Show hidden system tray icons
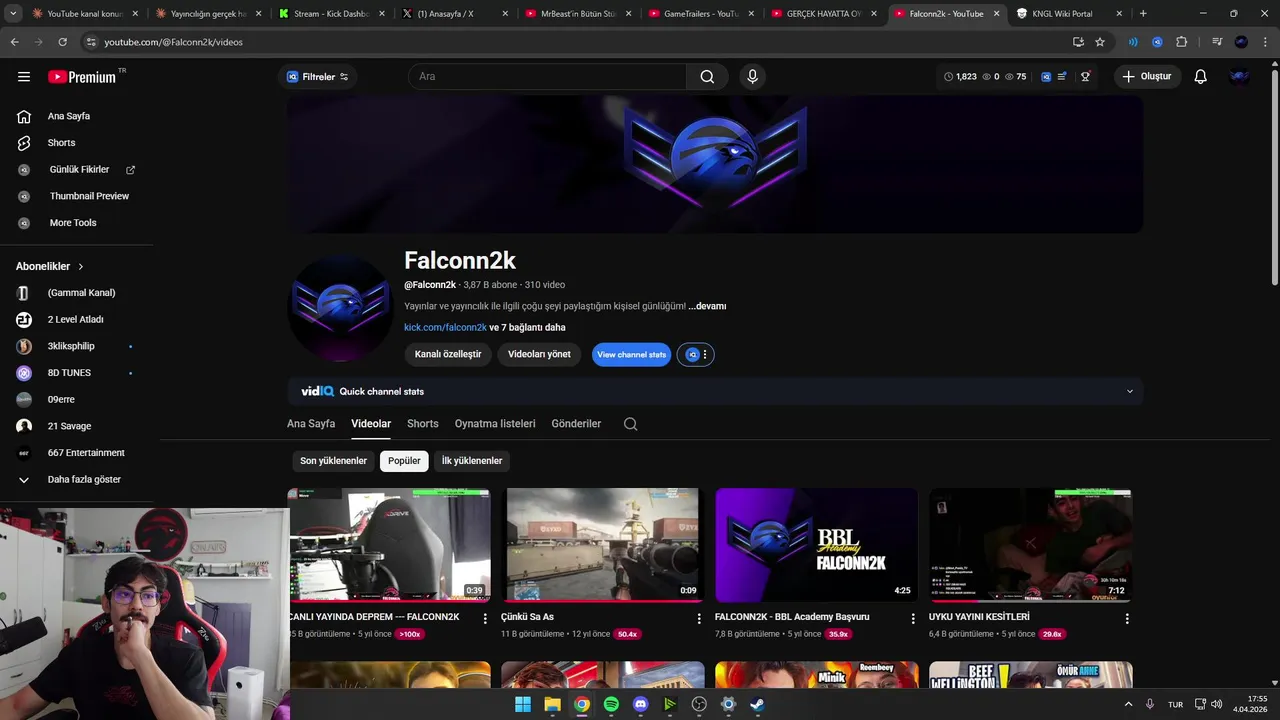The image size is (1280, 720). pyautogui.click(x=1129, y=704)
